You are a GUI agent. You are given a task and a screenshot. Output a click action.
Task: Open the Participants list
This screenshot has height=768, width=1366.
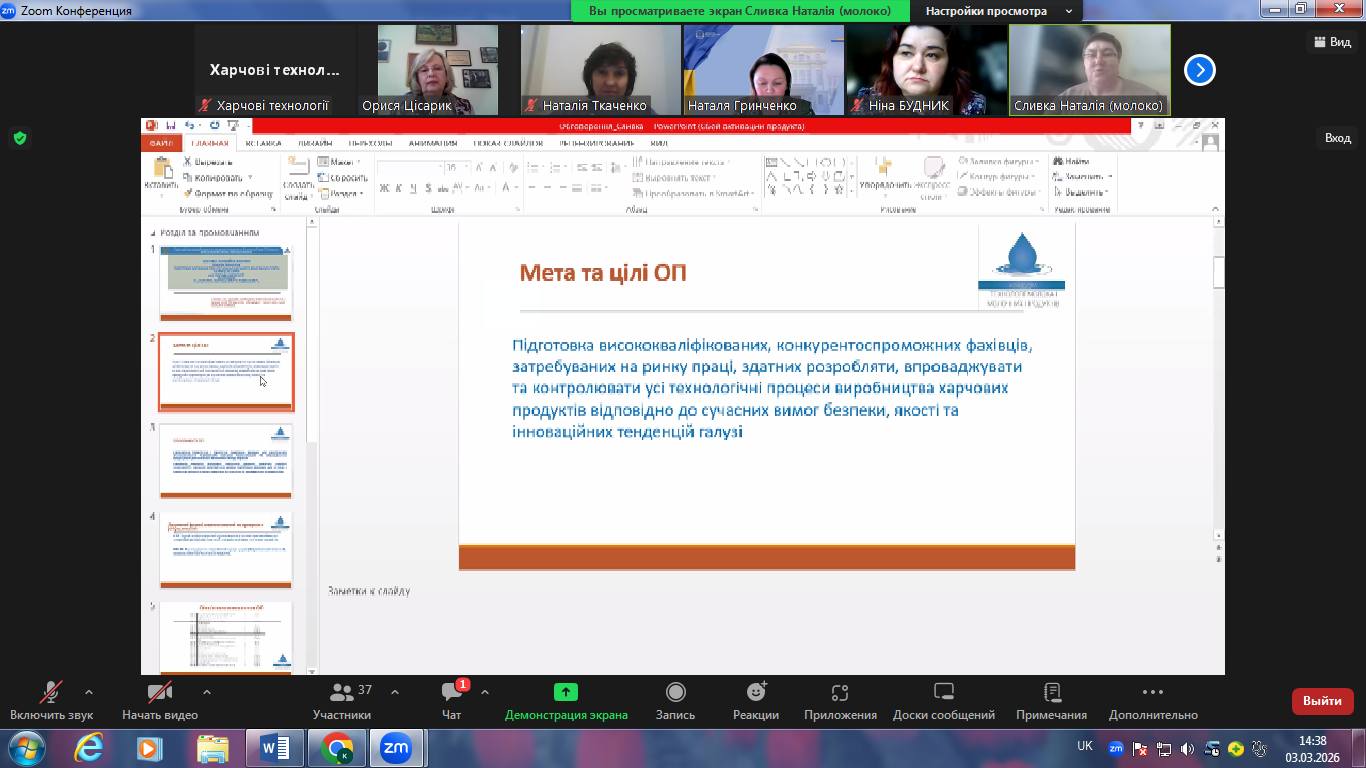pyautogui.click(x=342, y=693)
